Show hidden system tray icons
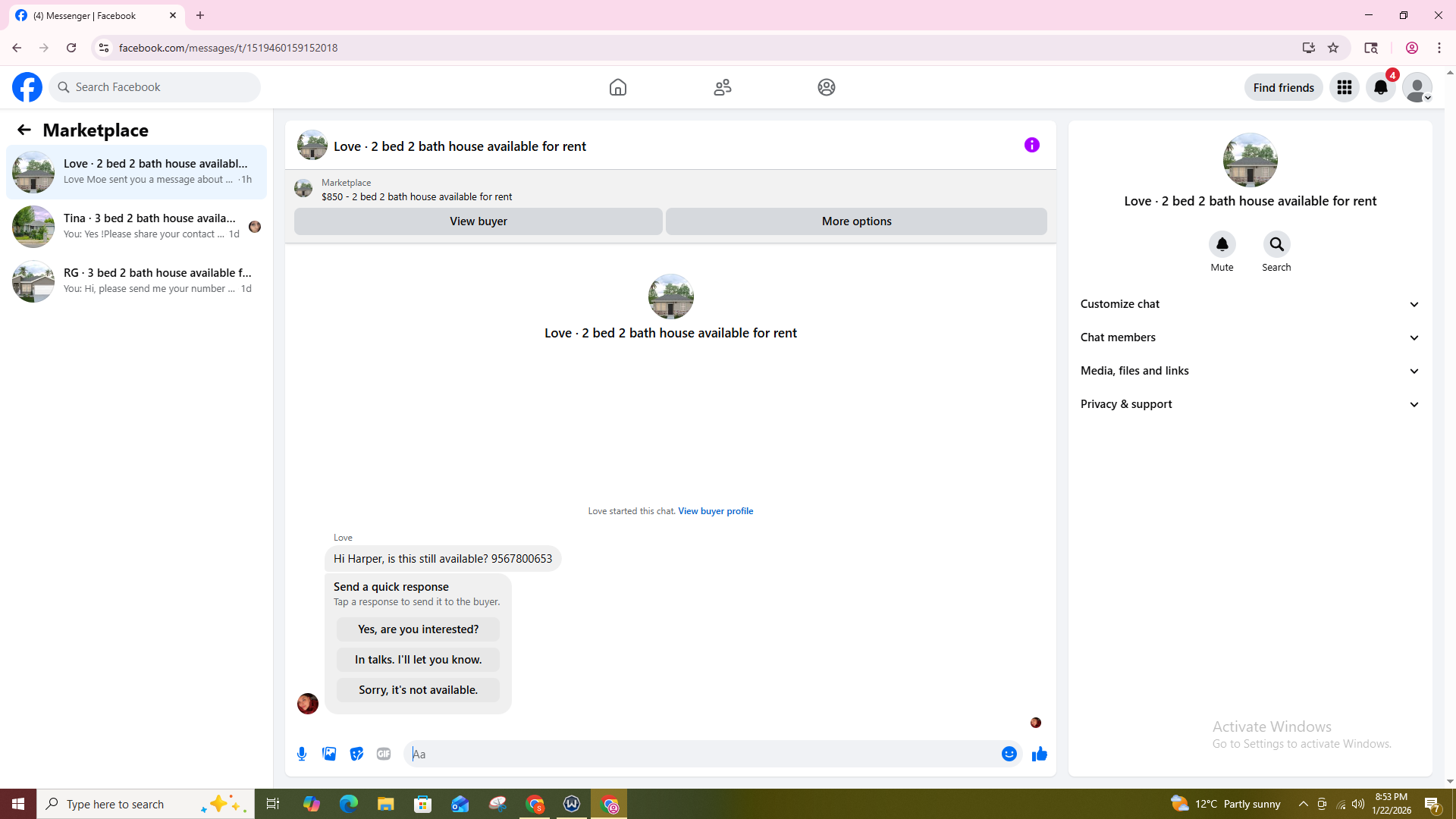Image resolution: width=1456 pixels, height=819 pixels. pos(1304,804)
